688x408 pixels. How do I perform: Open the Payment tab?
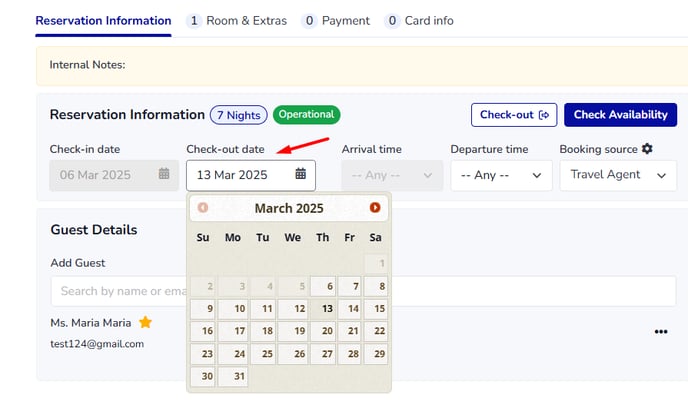[336, 21]
